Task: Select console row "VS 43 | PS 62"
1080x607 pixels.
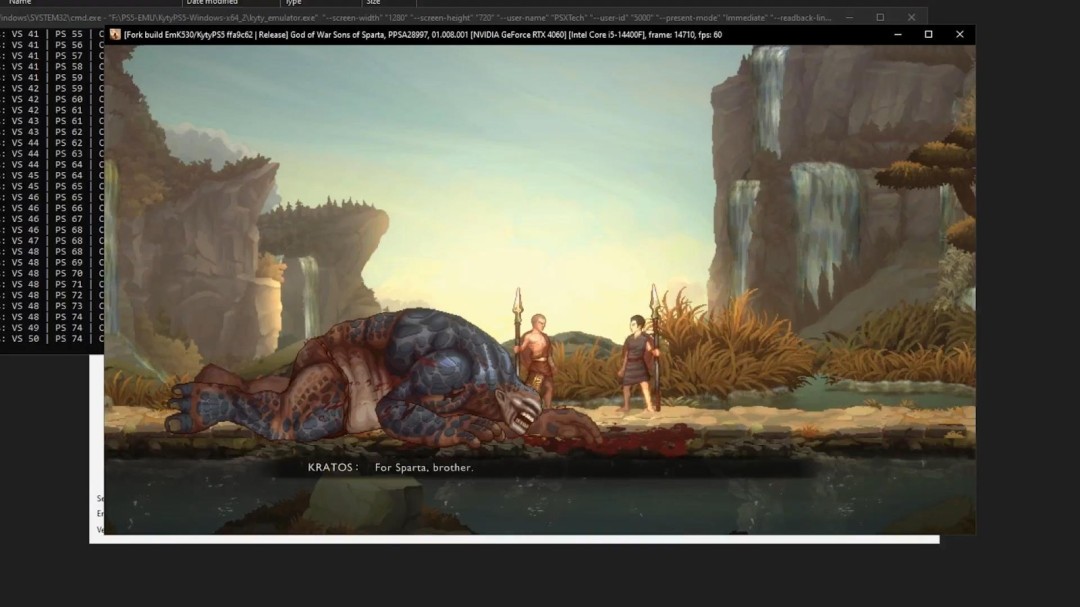Action: [x=52, y=132]
